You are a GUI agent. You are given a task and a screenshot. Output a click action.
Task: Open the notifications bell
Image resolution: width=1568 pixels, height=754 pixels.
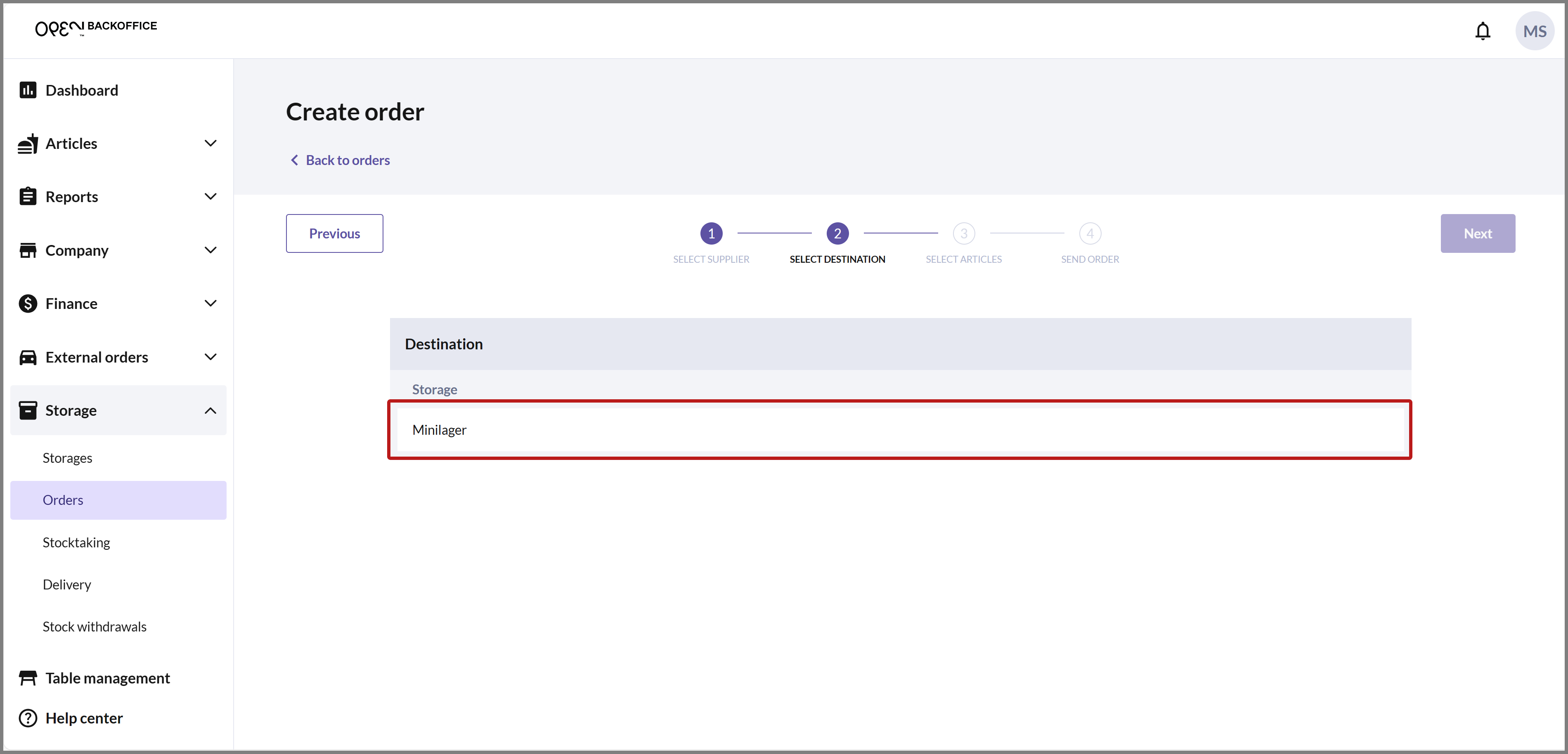(1482, 31)
